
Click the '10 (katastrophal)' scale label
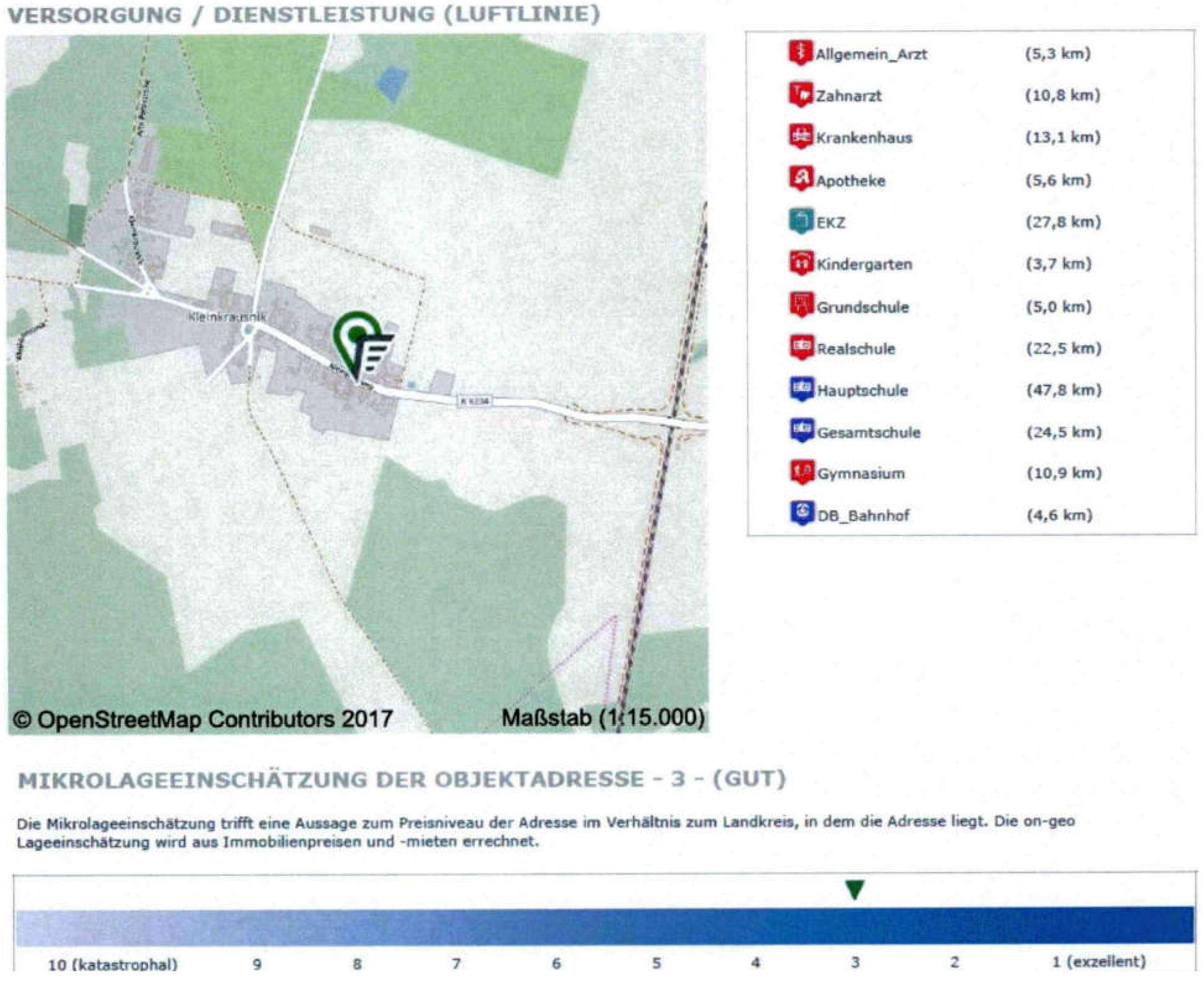click(x=113, y=964)
